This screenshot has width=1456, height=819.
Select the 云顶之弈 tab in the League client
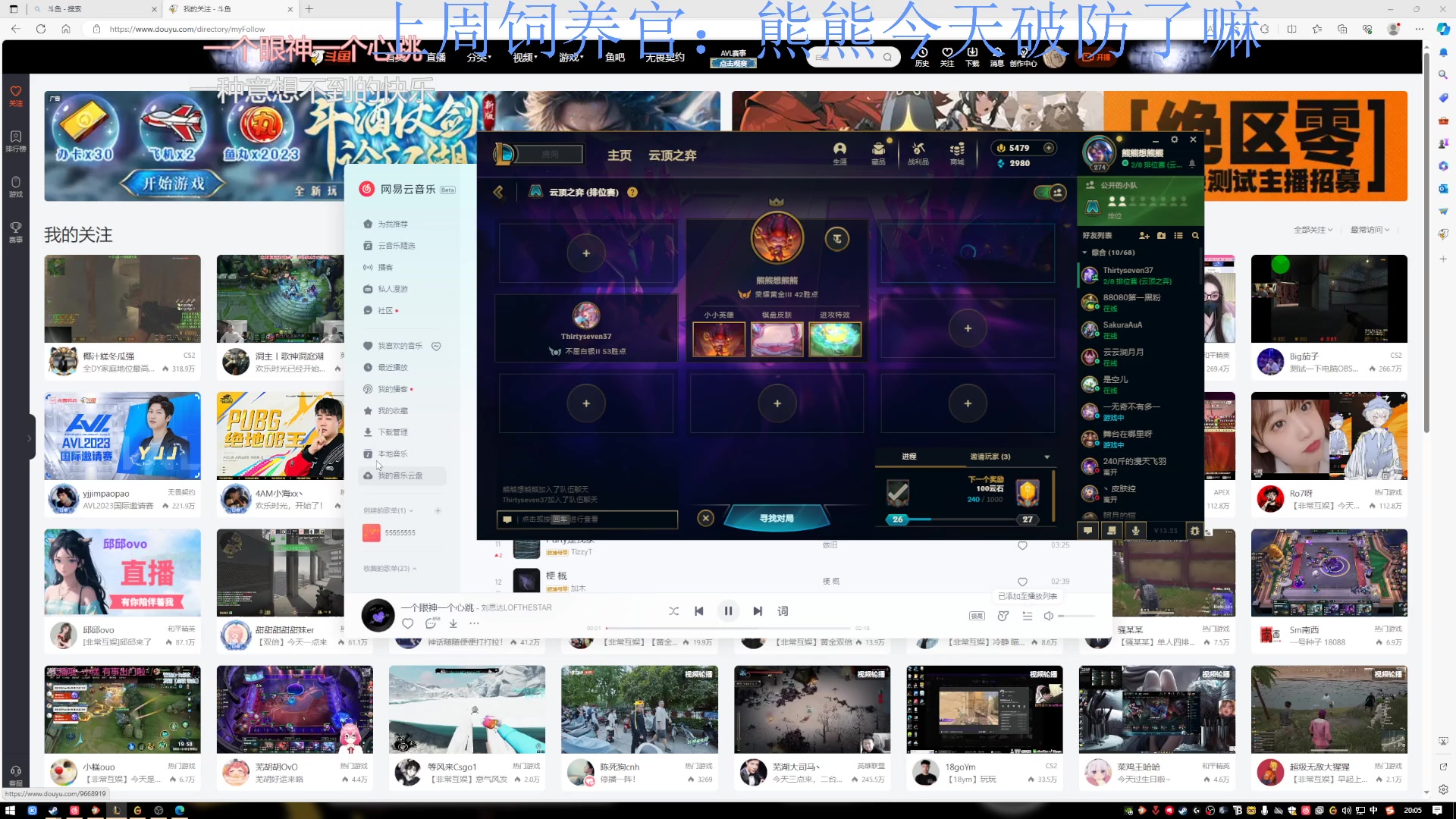pos(672,155)
